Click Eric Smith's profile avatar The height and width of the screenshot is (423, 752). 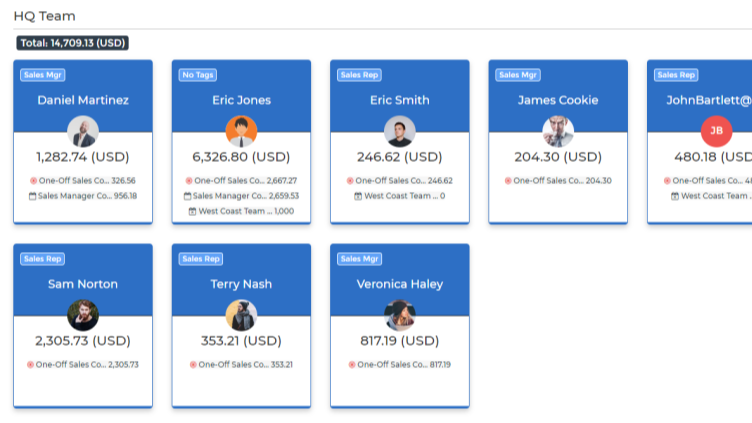[x=399, y=131]
